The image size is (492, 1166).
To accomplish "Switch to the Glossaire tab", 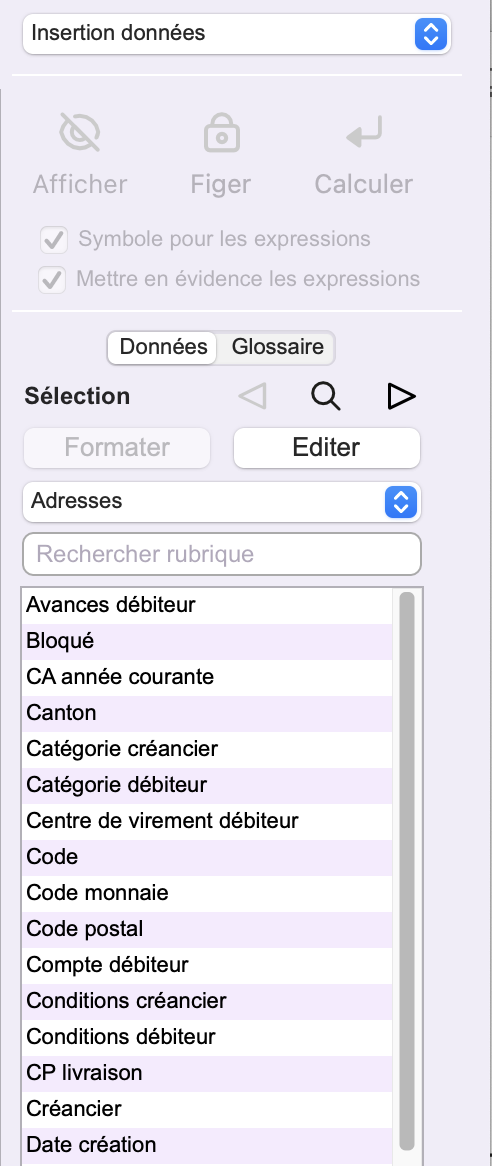I will tap(277, 347).
